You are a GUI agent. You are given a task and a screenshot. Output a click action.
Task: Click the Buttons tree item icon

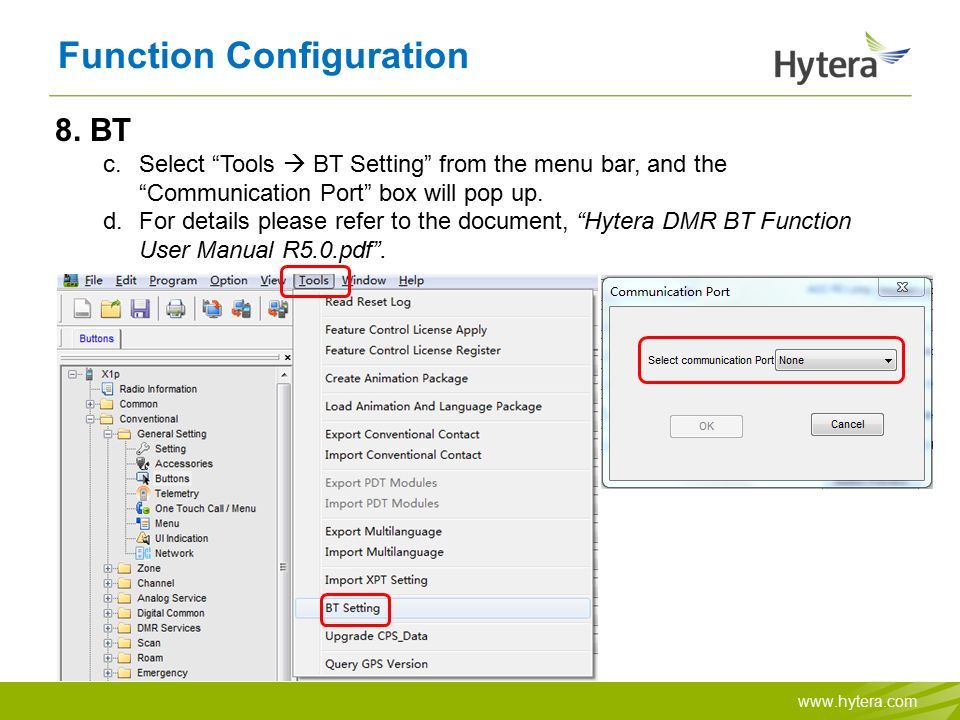click(x=143, y=478)
